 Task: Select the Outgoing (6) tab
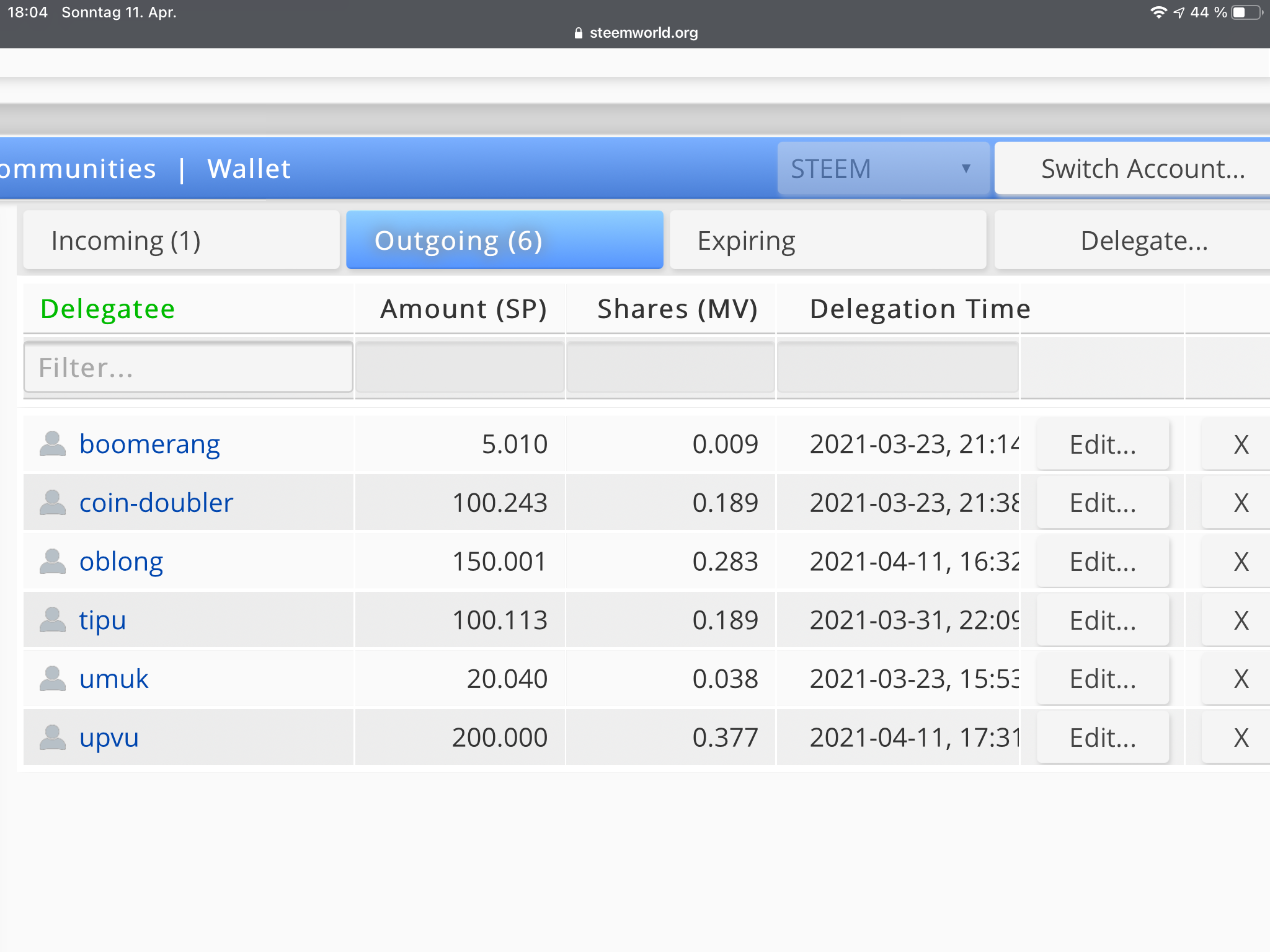click(504, 240)
